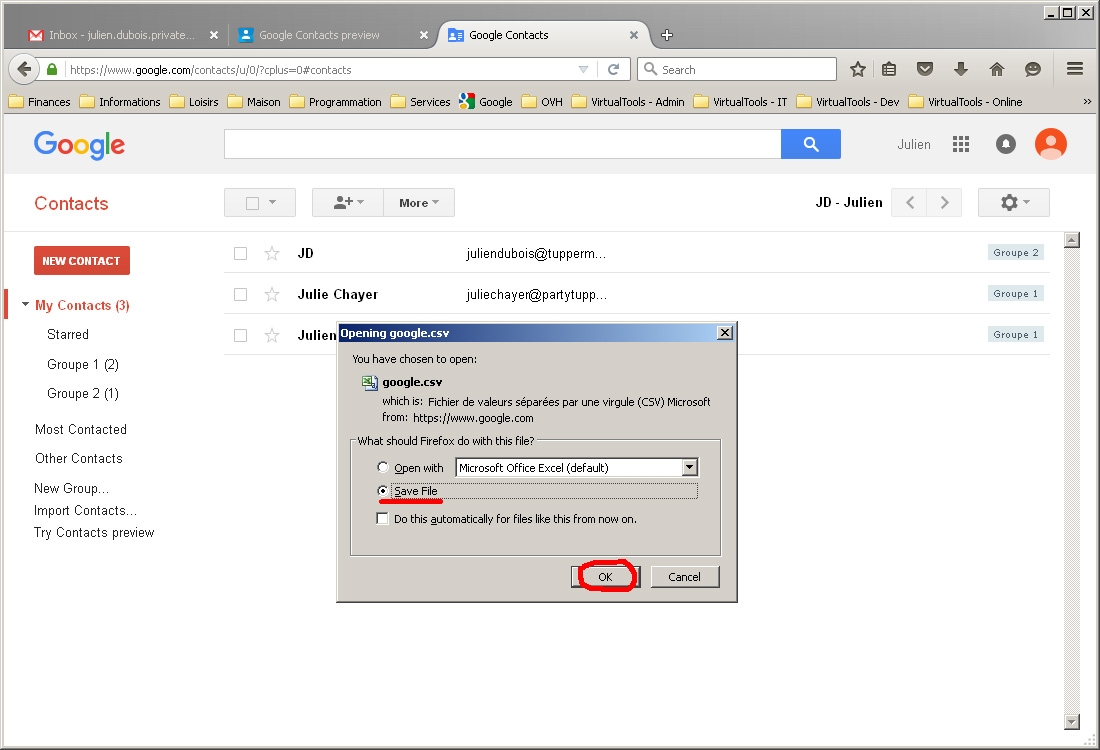This screenshot has height=750, width=1100.
Task: Open the Firefox hamburger menu
Action: click(1075, 69)
